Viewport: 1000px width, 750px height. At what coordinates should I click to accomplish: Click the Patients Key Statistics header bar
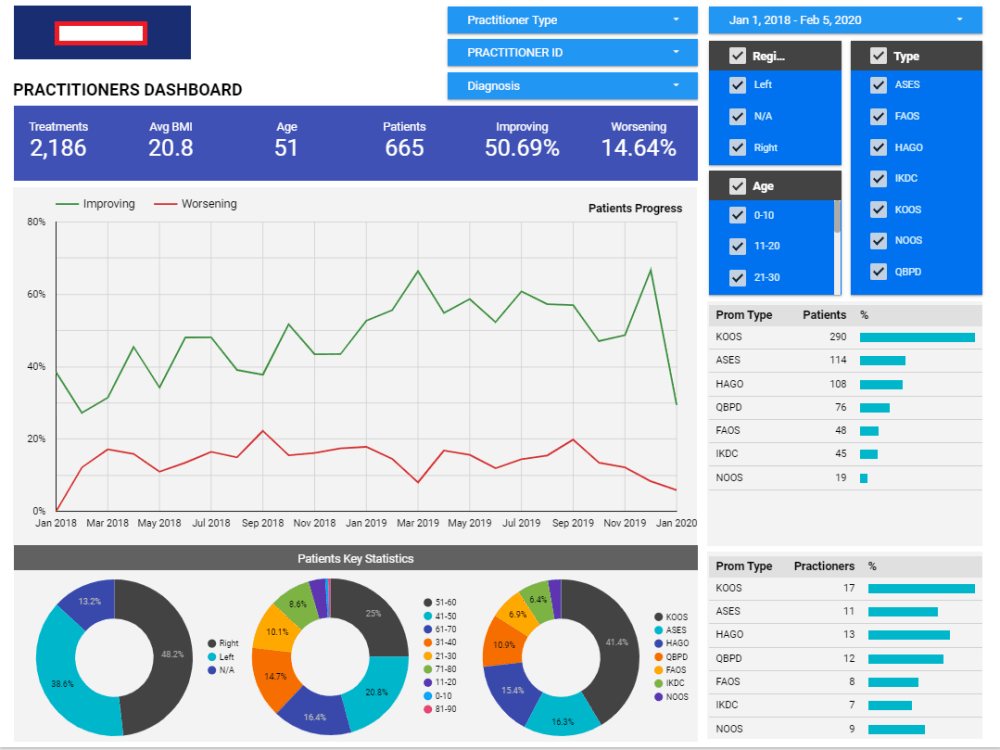[355, 559]
